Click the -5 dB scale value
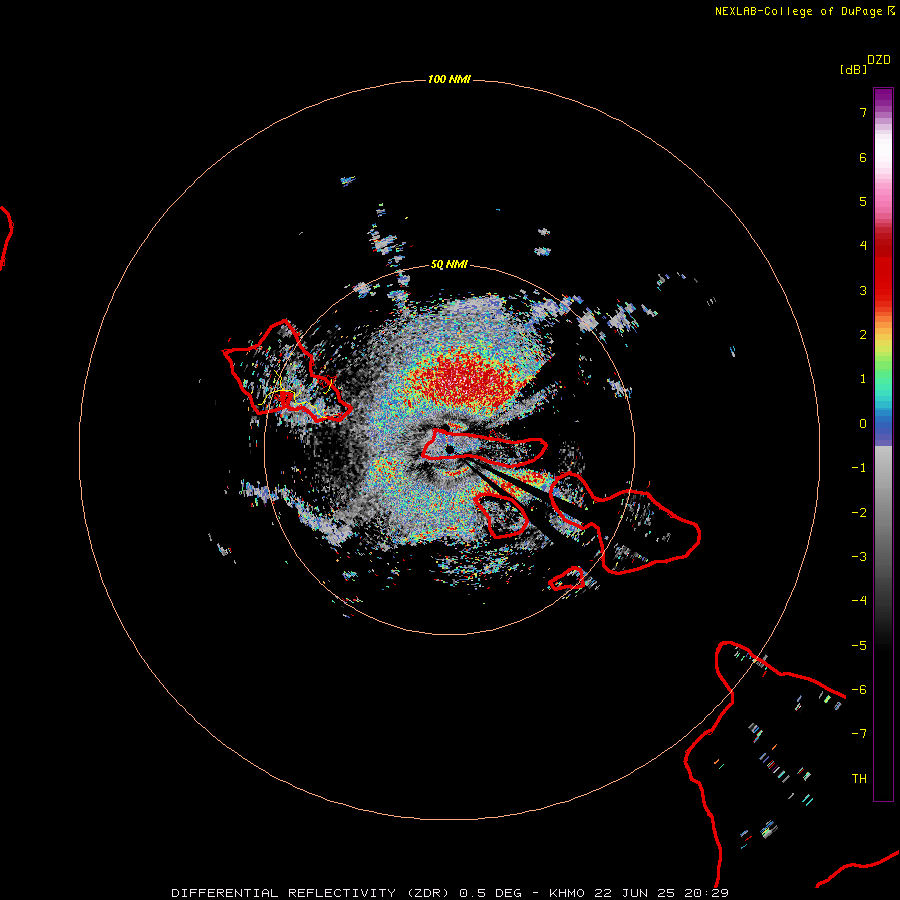Viewport: 900px width, 900px height. tap(859, 645)
